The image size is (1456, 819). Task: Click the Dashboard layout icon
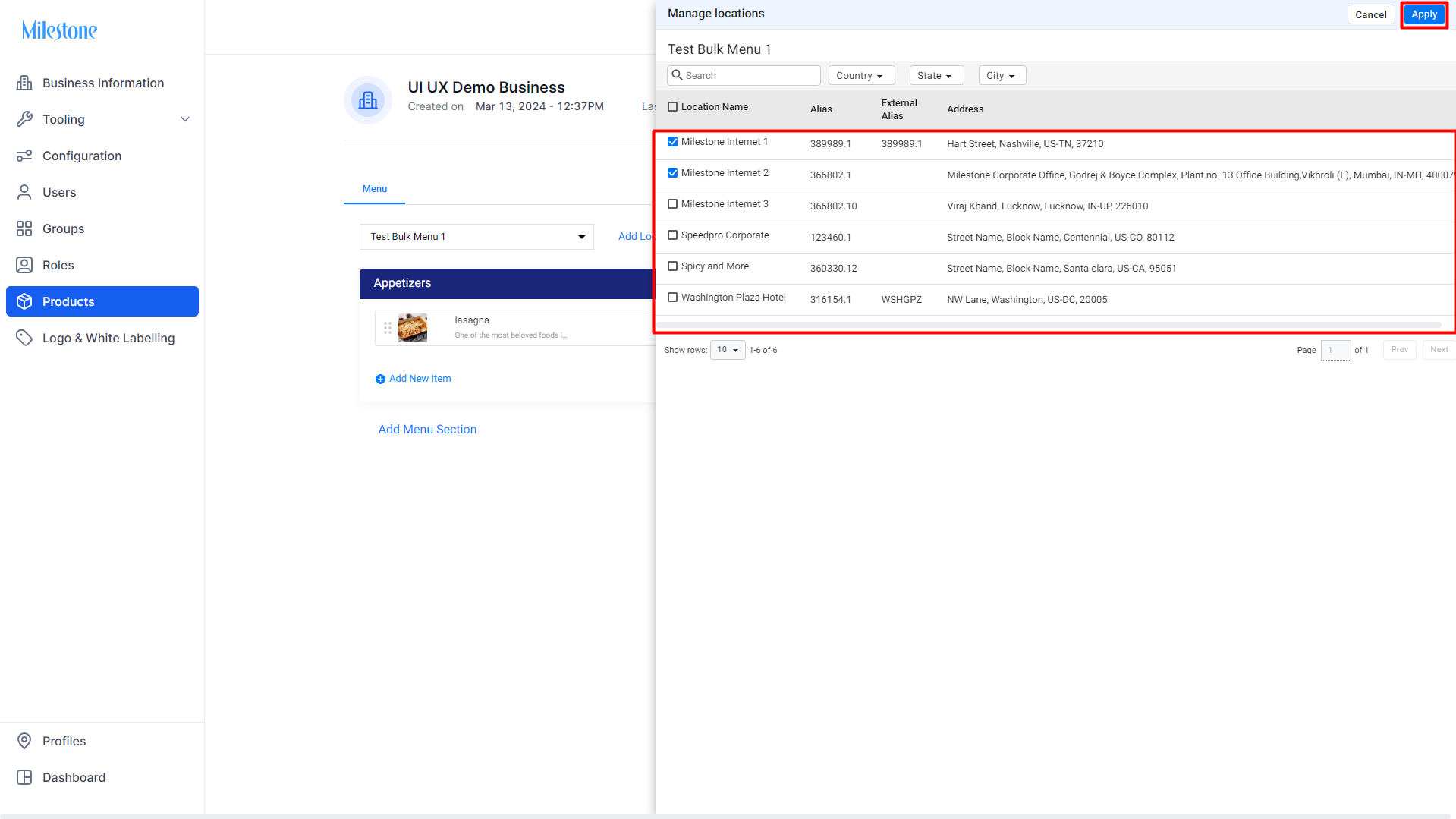[x=24, y=777]
